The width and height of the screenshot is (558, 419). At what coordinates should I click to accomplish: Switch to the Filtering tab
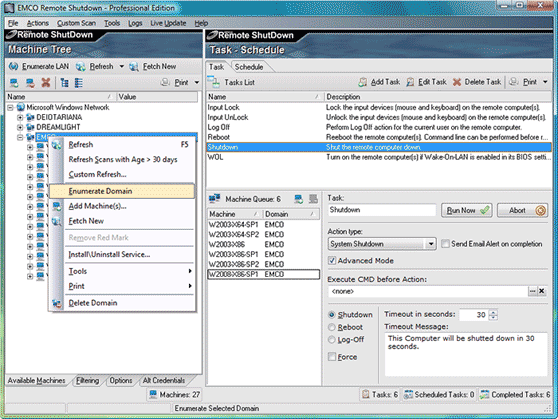tap(88, 381)
